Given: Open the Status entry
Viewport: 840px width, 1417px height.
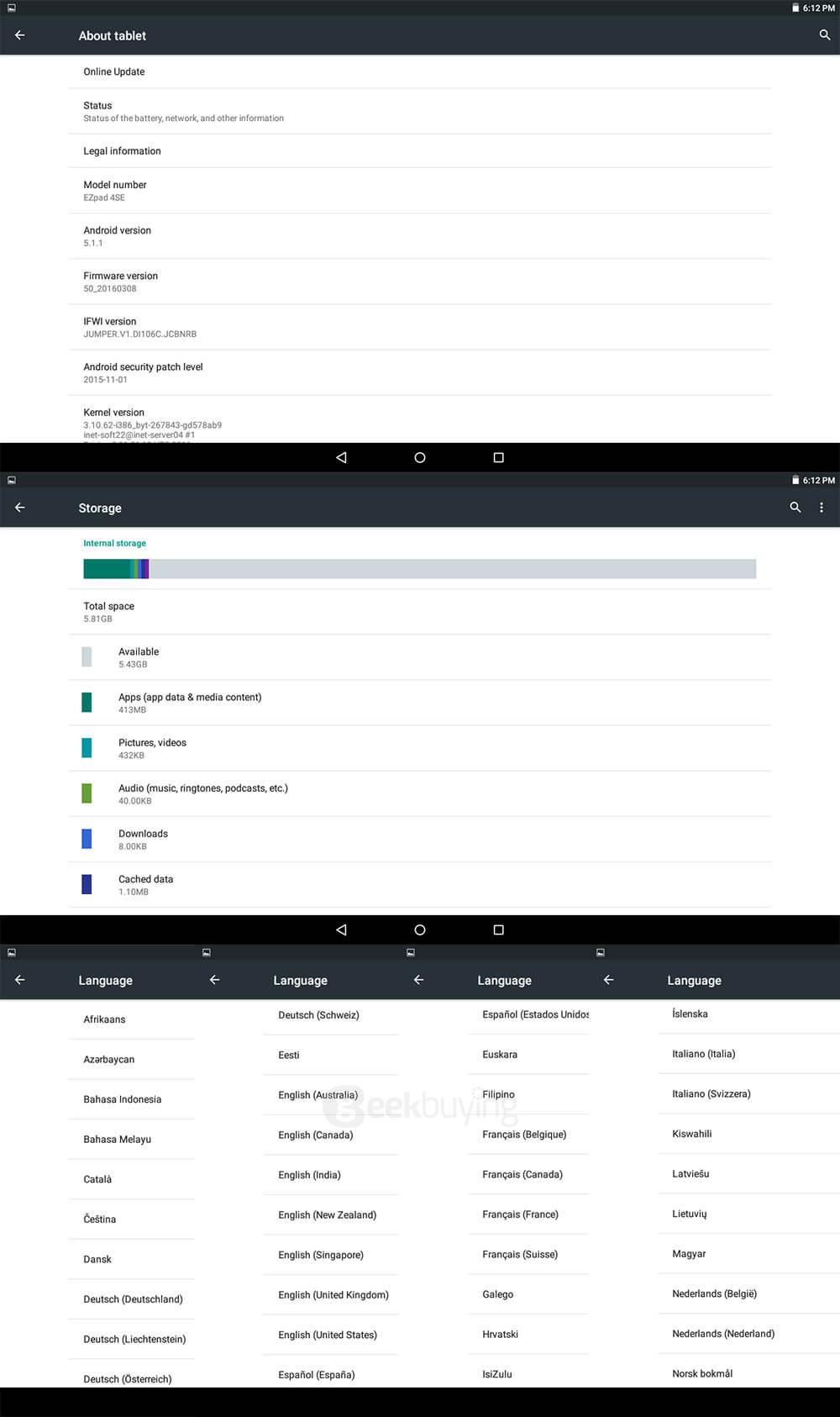Looking at the screenshot, I should click(x=182, y=111).
